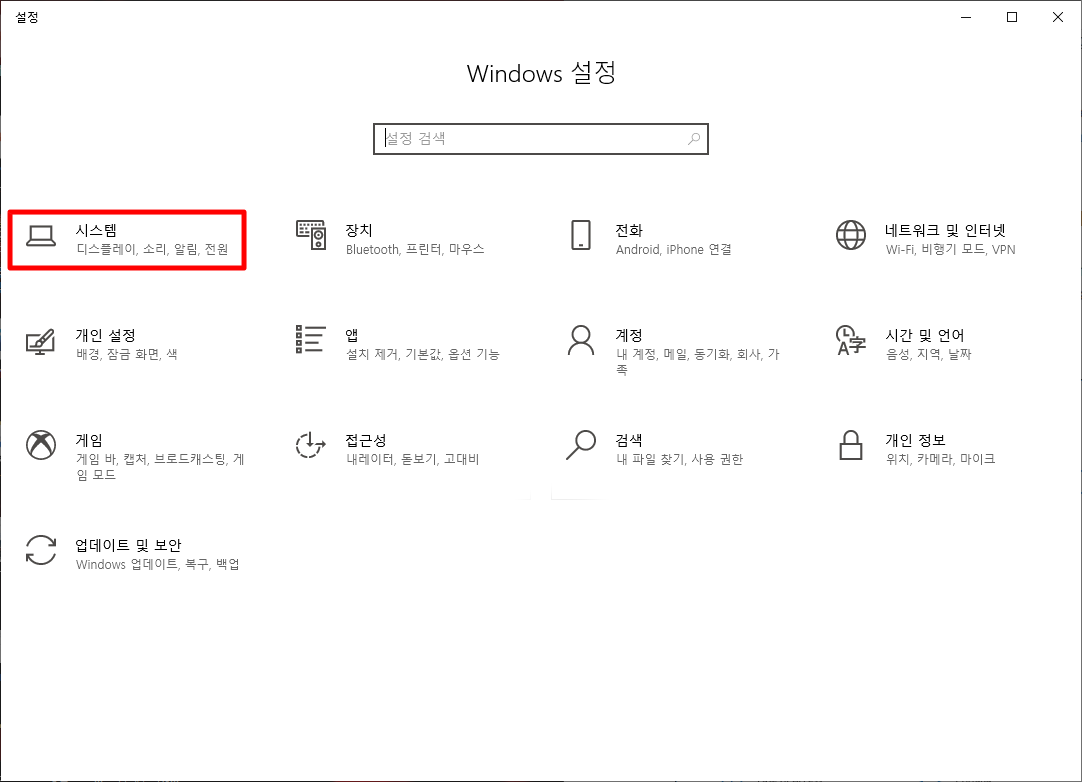Open the 네트워크 및 인터넷 globe icon
Image resolution: width=1082 pixels, height=782 pixels.
[851, 235]
